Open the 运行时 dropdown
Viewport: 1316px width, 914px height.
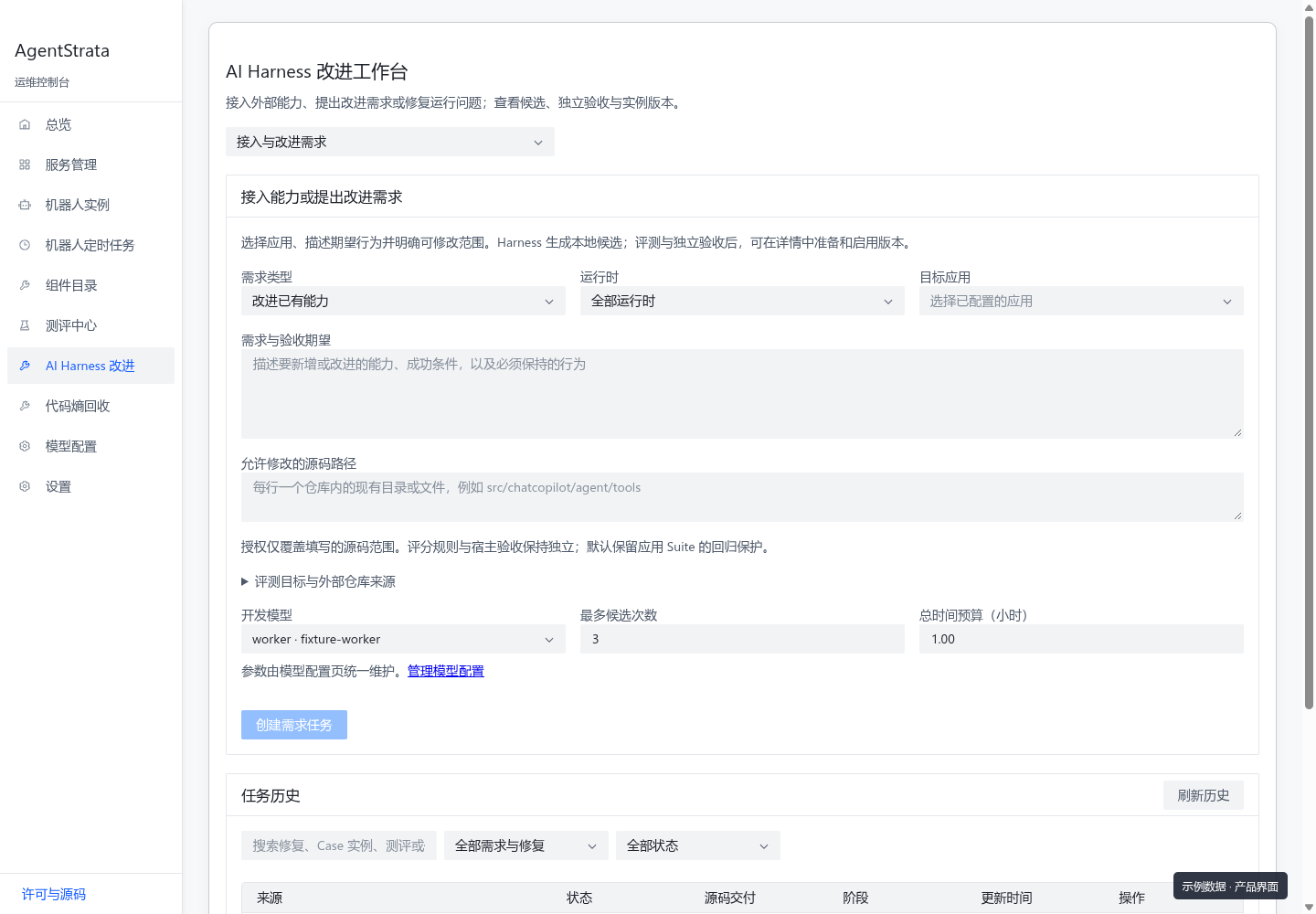(742, 301)
